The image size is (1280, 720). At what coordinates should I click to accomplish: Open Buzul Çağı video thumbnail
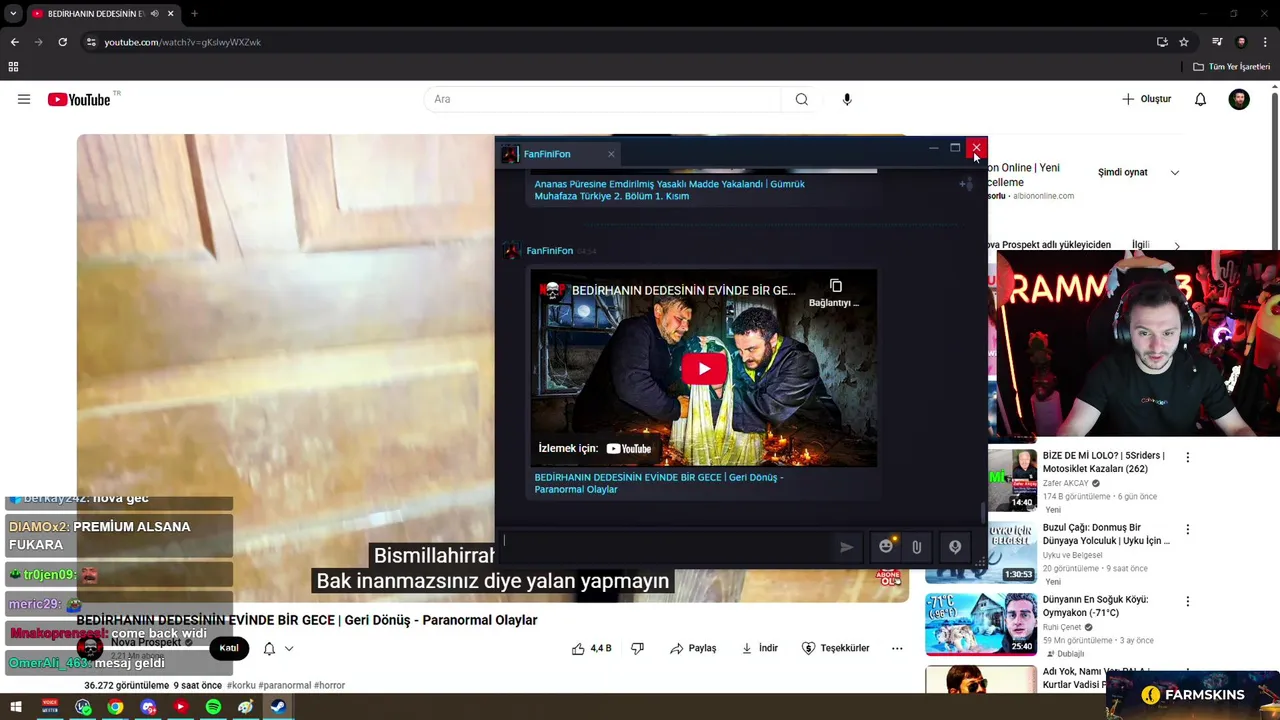[981, 552]
